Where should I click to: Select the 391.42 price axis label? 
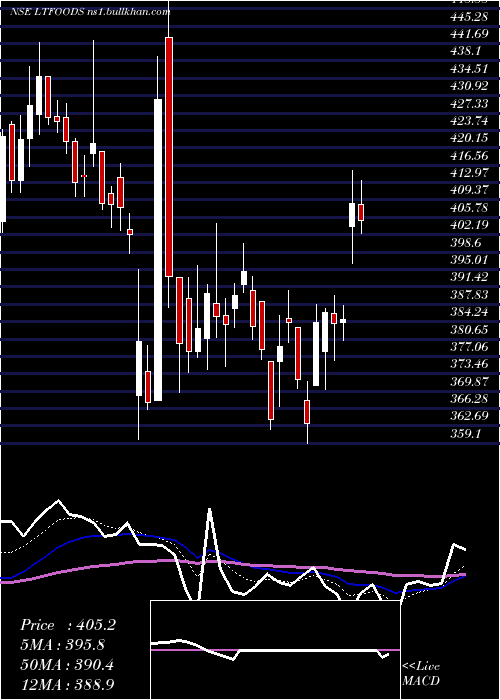[x=469, y=277]
